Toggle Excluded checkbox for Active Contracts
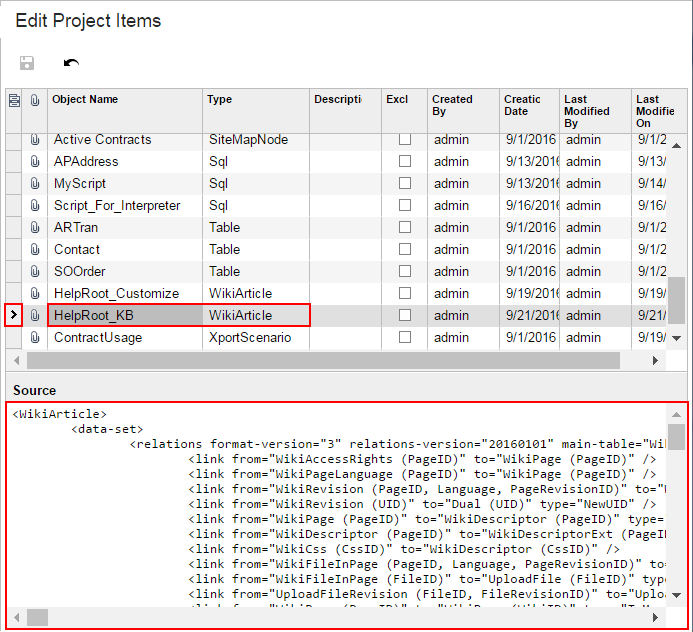Viewport: 693px width, 632px height. tap(405, 140)
